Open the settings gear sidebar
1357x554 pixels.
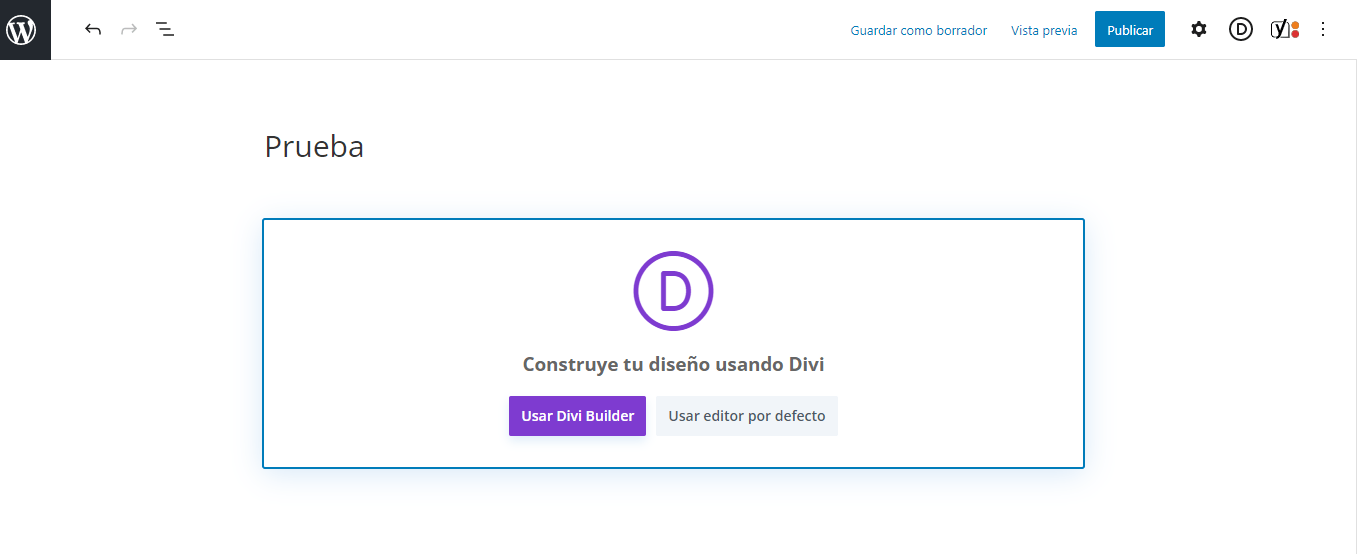click(1199, 30)
